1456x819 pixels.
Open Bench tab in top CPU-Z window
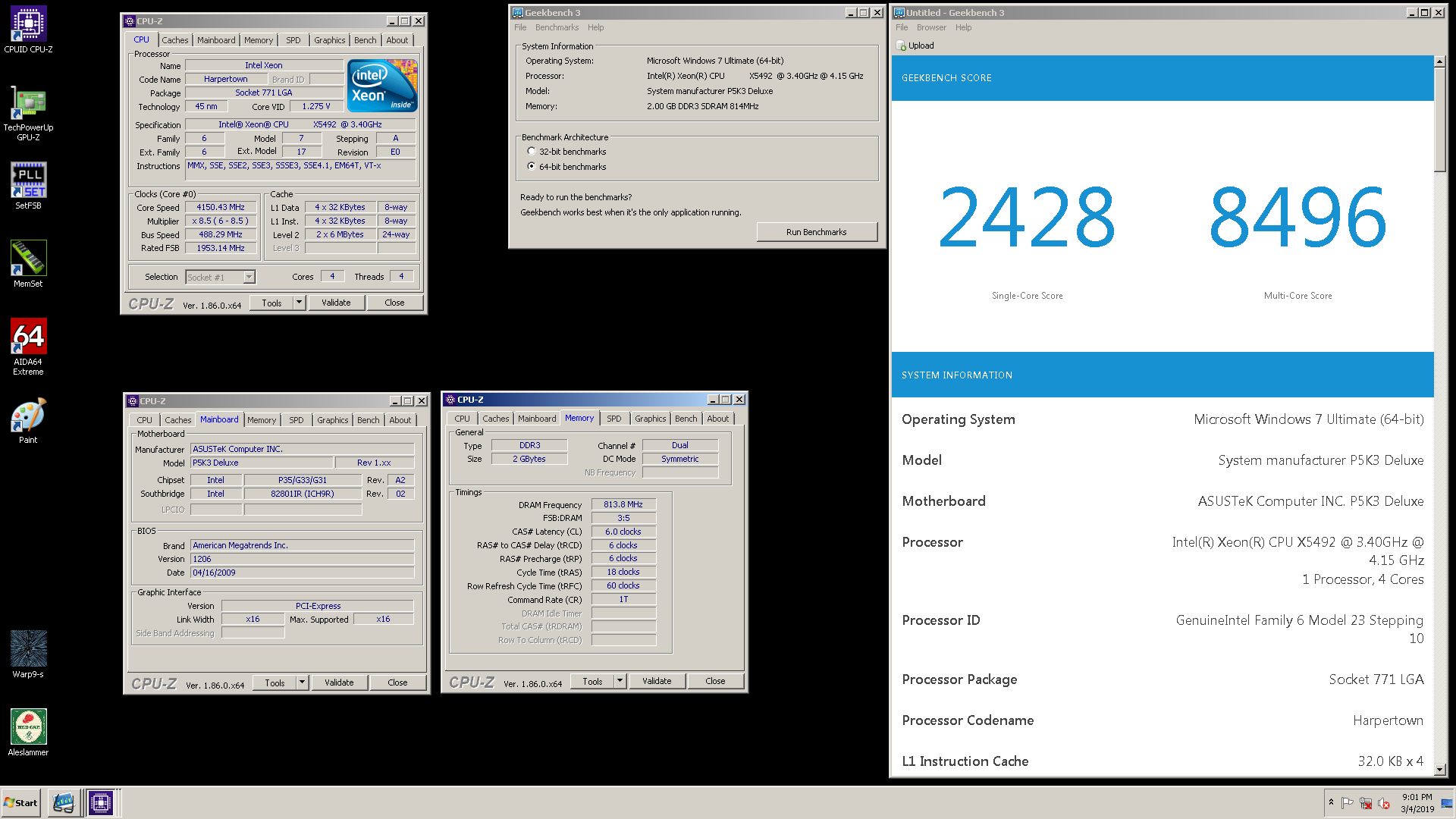pos(365,40)
